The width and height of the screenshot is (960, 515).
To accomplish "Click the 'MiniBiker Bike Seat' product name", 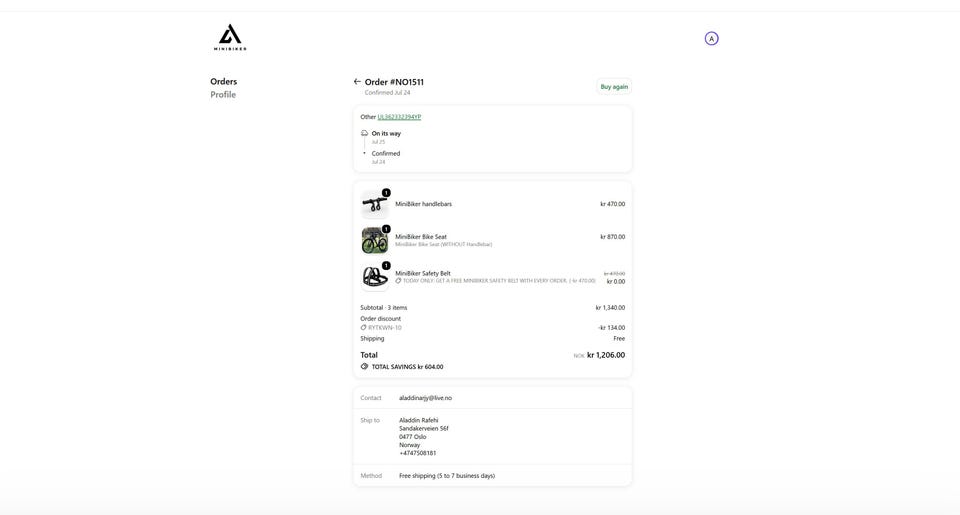I will [421, 236].
